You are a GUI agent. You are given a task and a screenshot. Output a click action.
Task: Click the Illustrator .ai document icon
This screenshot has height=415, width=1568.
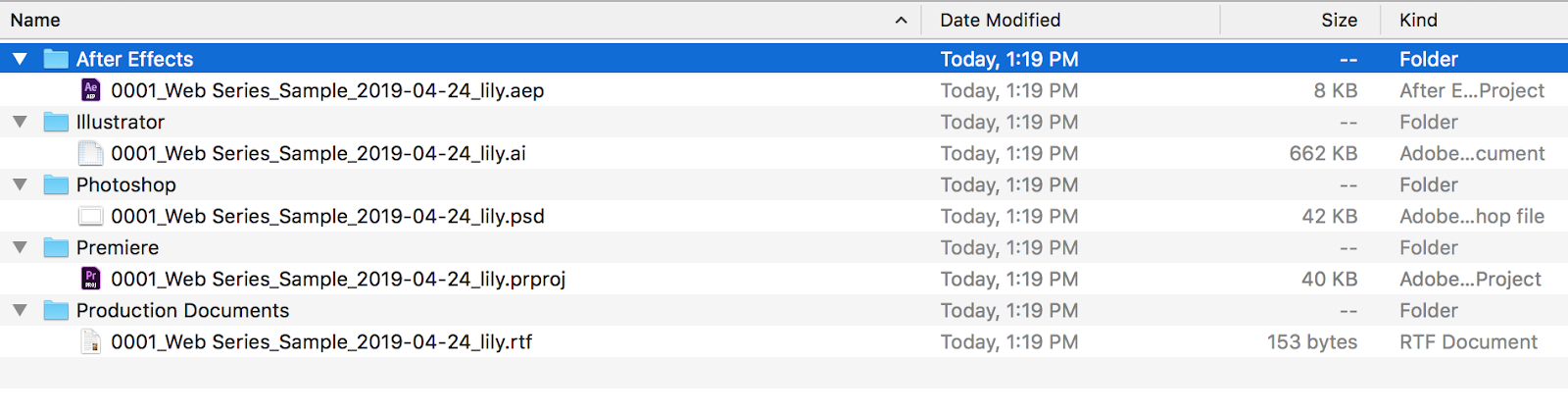pyautogui.click(x=91, y=153)
